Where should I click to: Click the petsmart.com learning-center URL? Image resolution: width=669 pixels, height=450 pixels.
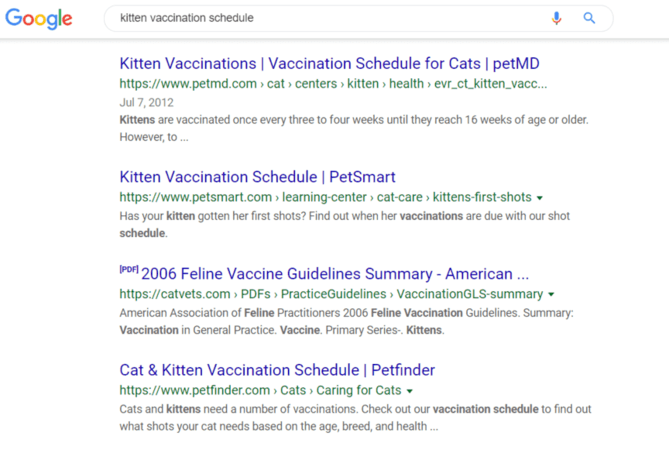point(326,197)
